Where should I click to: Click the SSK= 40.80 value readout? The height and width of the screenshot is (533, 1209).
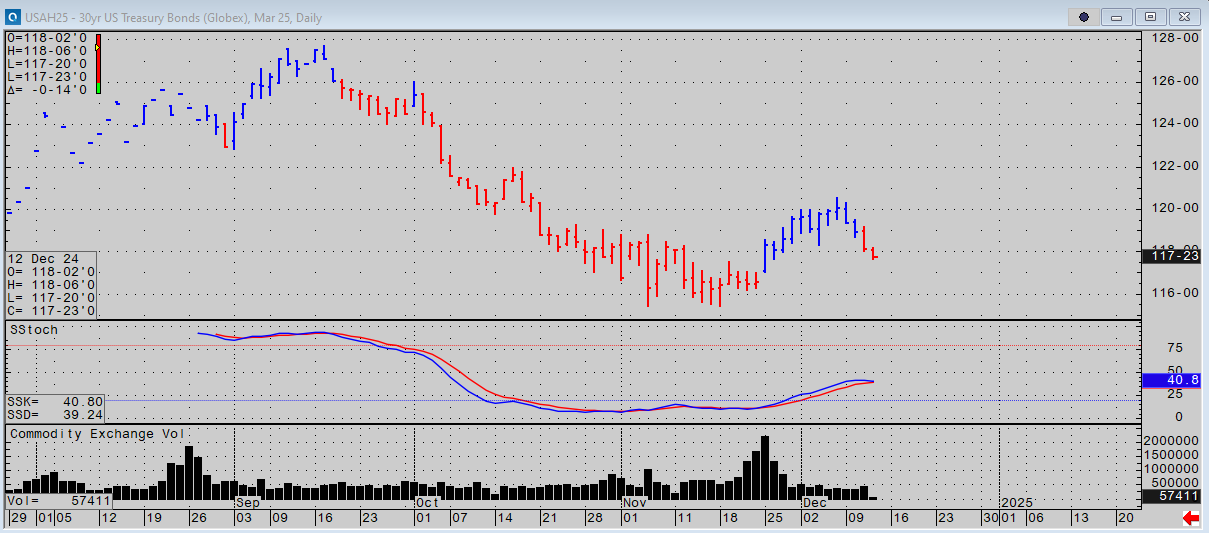click(x=54, y=400)
